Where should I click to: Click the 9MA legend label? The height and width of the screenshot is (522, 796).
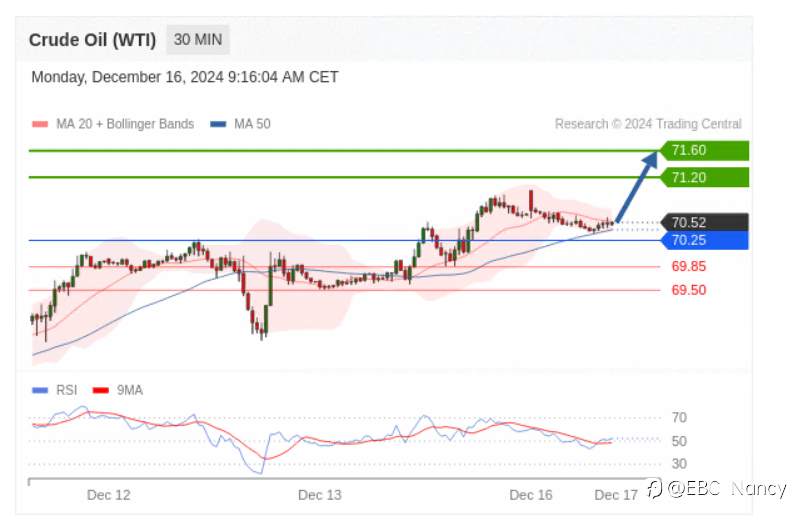(x=130, y=390)
